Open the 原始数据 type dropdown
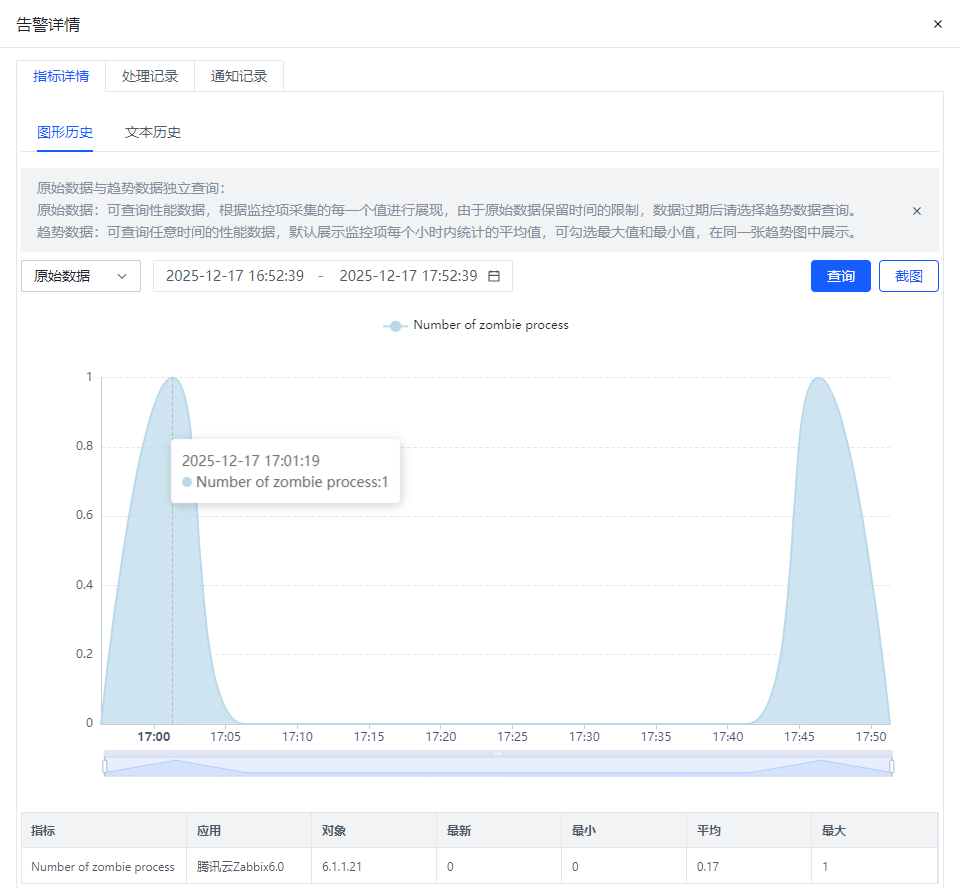Image resolution: width=960 pixels, height=888 pixels. (81, 276)
